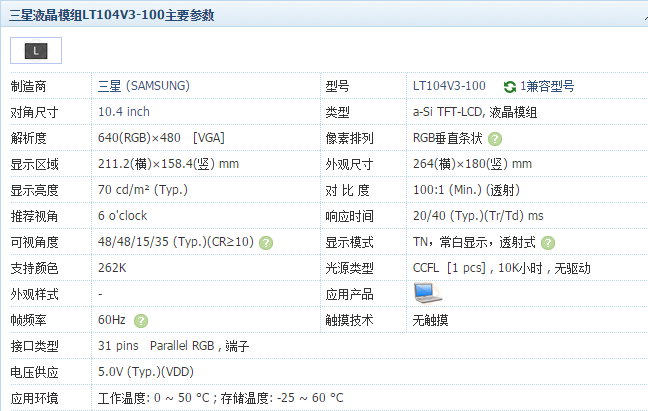This screenshot has width=648, height=411.
Task: Click the laptop icon in 应用产品 row
Action: [427, 293]
